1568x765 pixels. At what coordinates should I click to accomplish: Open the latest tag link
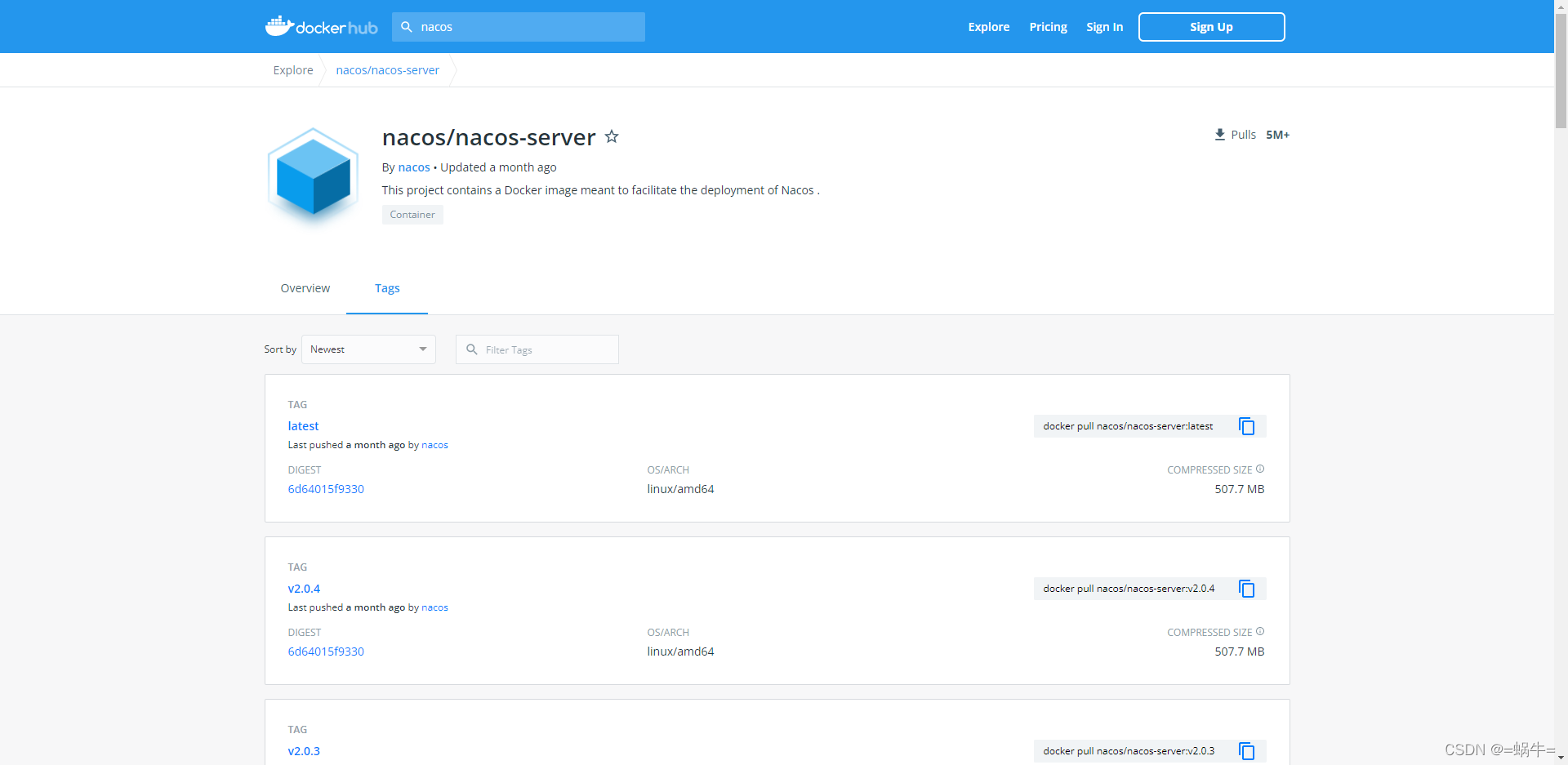303,426
